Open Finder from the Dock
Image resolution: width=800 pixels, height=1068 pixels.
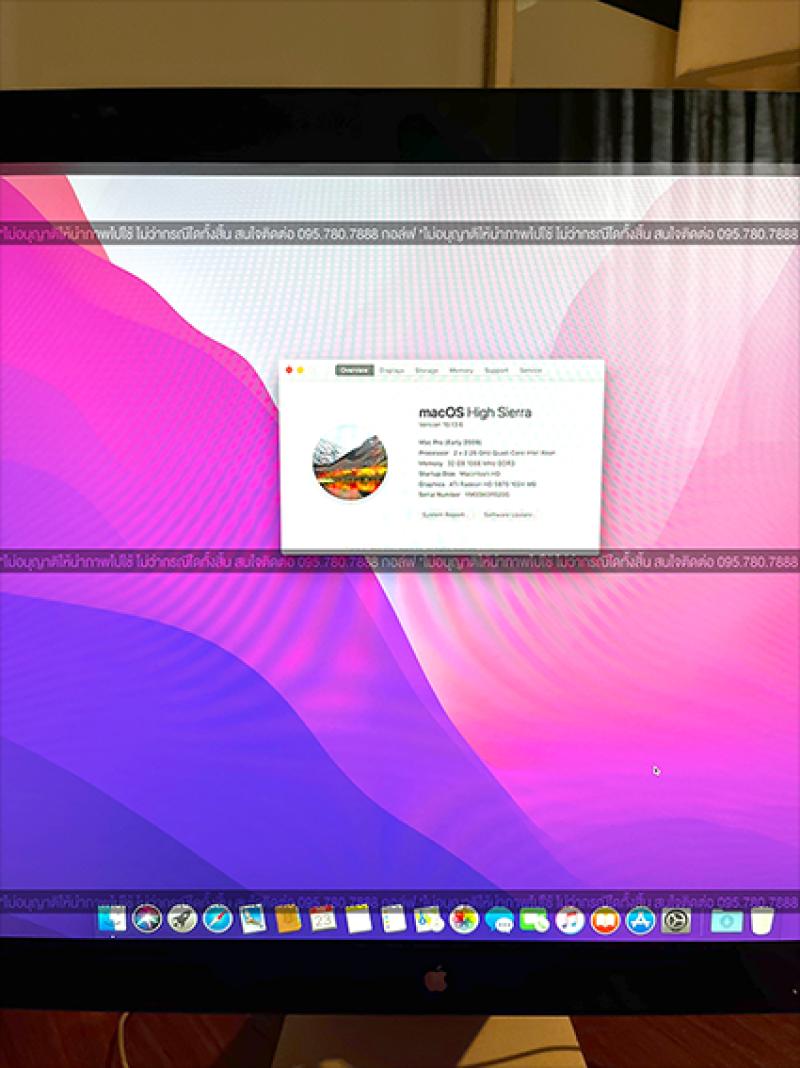[112, 920]
